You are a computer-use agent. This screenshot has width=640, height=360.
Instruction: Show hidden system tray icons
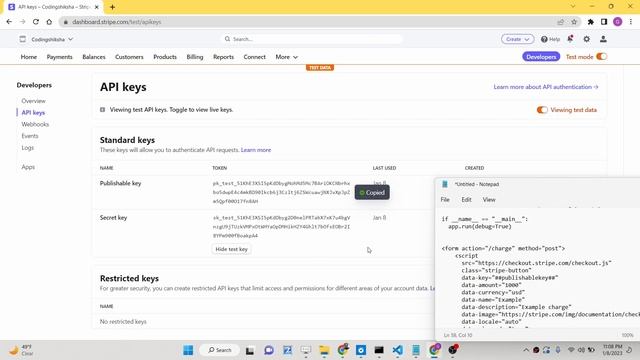pos(526,350)
